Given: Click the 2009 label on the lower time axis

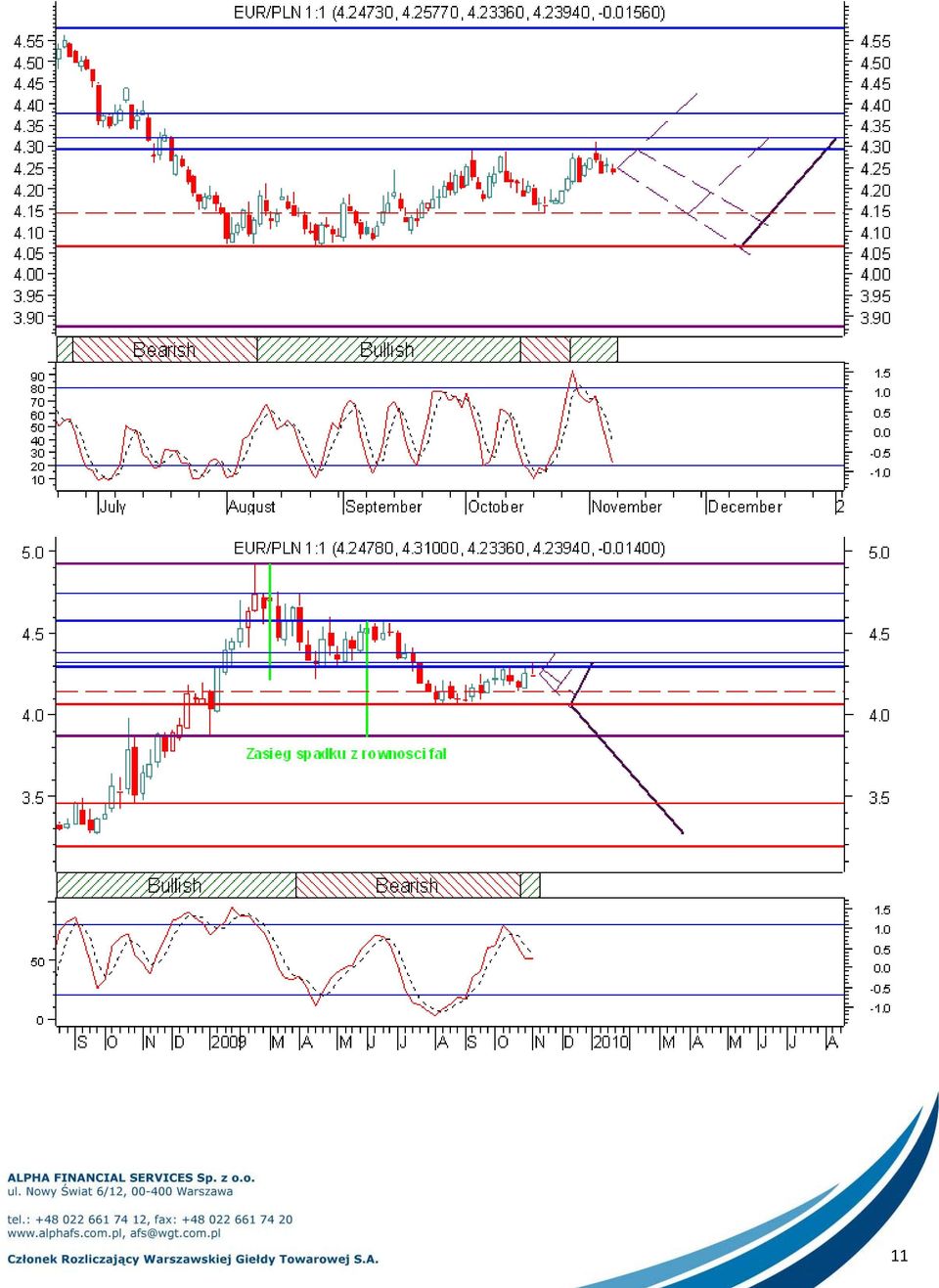Looking at the screenshot, I should pos(229,1043).
